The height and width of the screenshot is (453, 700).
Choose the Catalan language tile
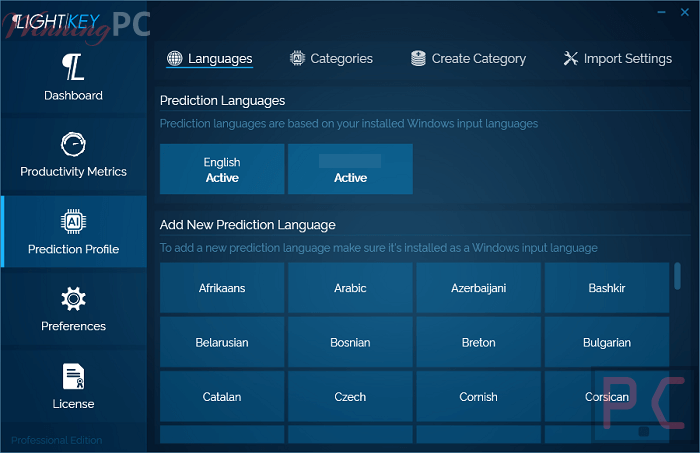pos(222,396)
